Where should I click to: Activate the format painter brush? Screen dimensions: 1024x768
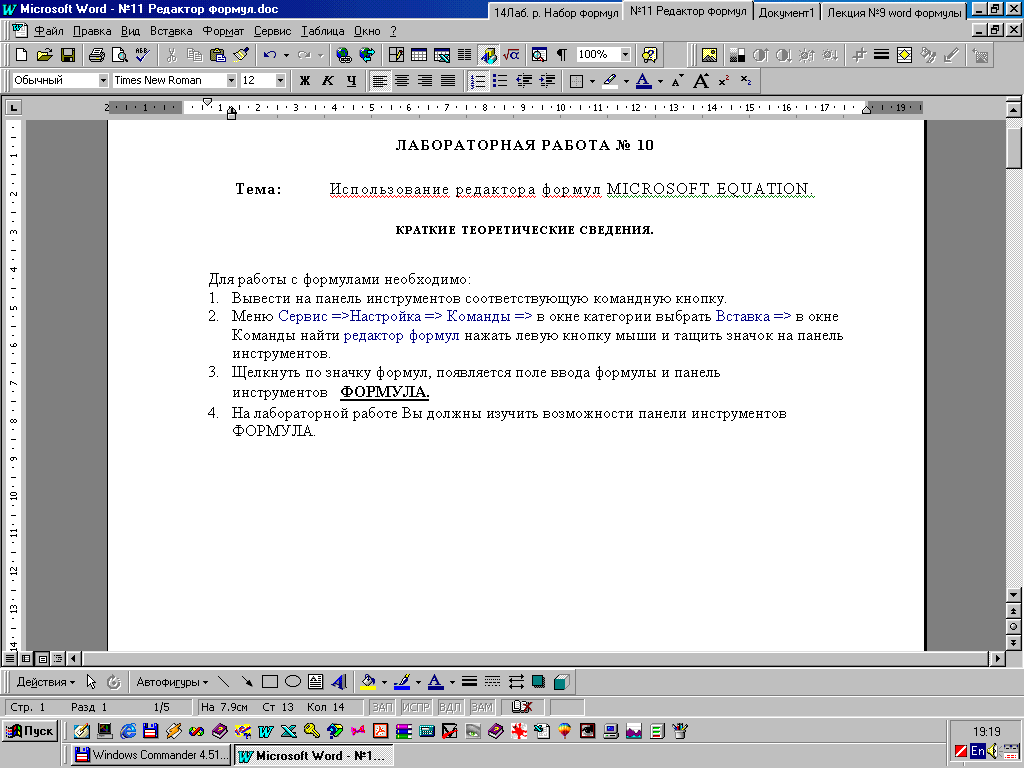241,55
